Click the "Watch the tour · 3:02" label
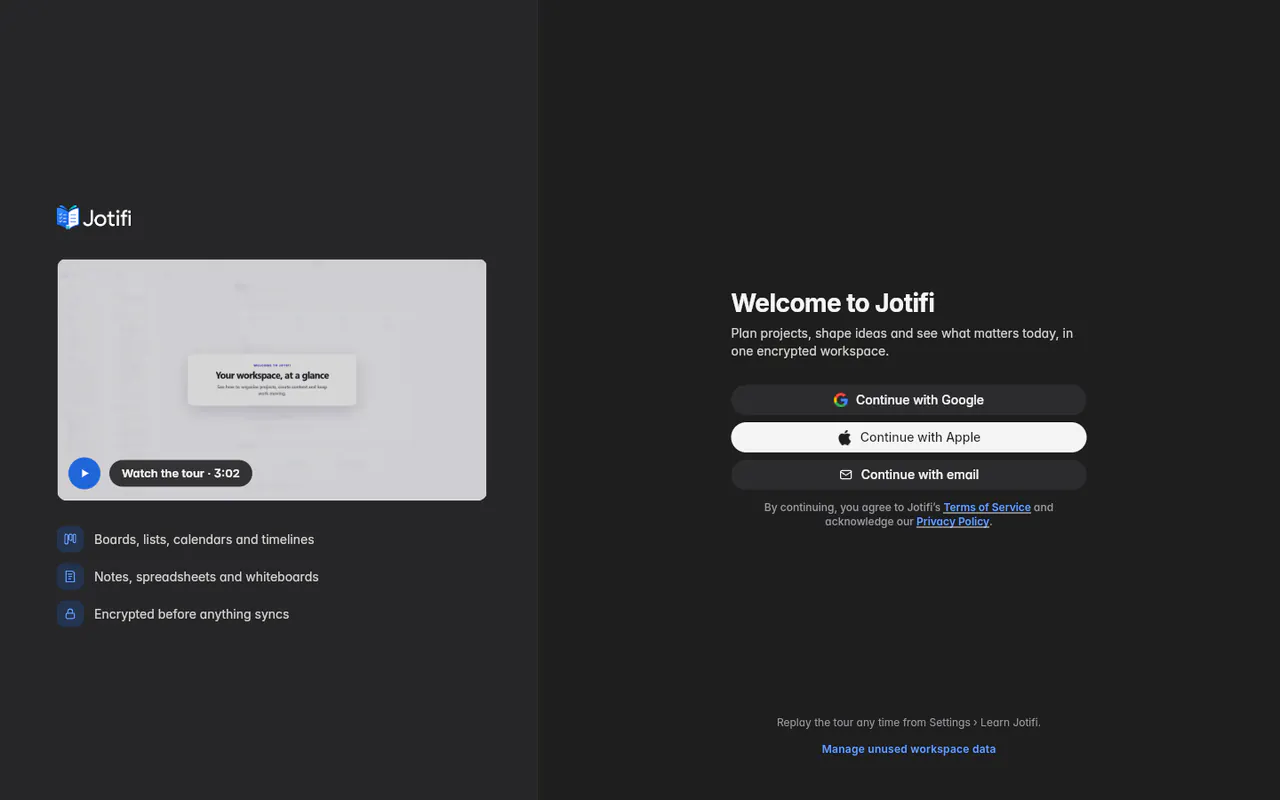This screenshot has width=1280, height=800. point(180,473)
